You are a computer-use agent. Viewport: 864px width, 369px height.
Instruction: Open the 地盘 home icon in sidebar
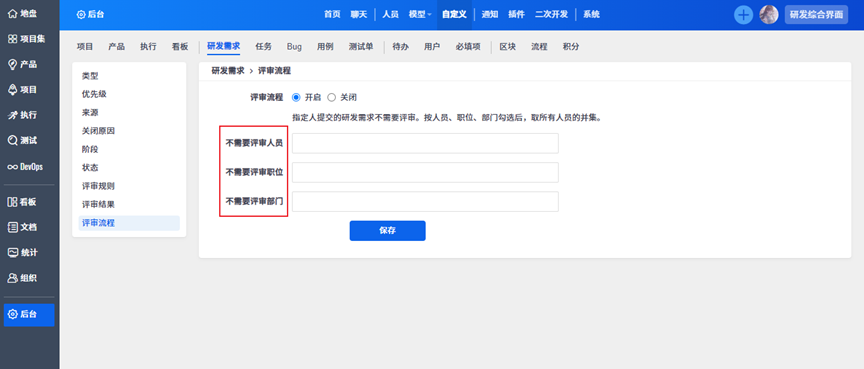coord(12,14)
